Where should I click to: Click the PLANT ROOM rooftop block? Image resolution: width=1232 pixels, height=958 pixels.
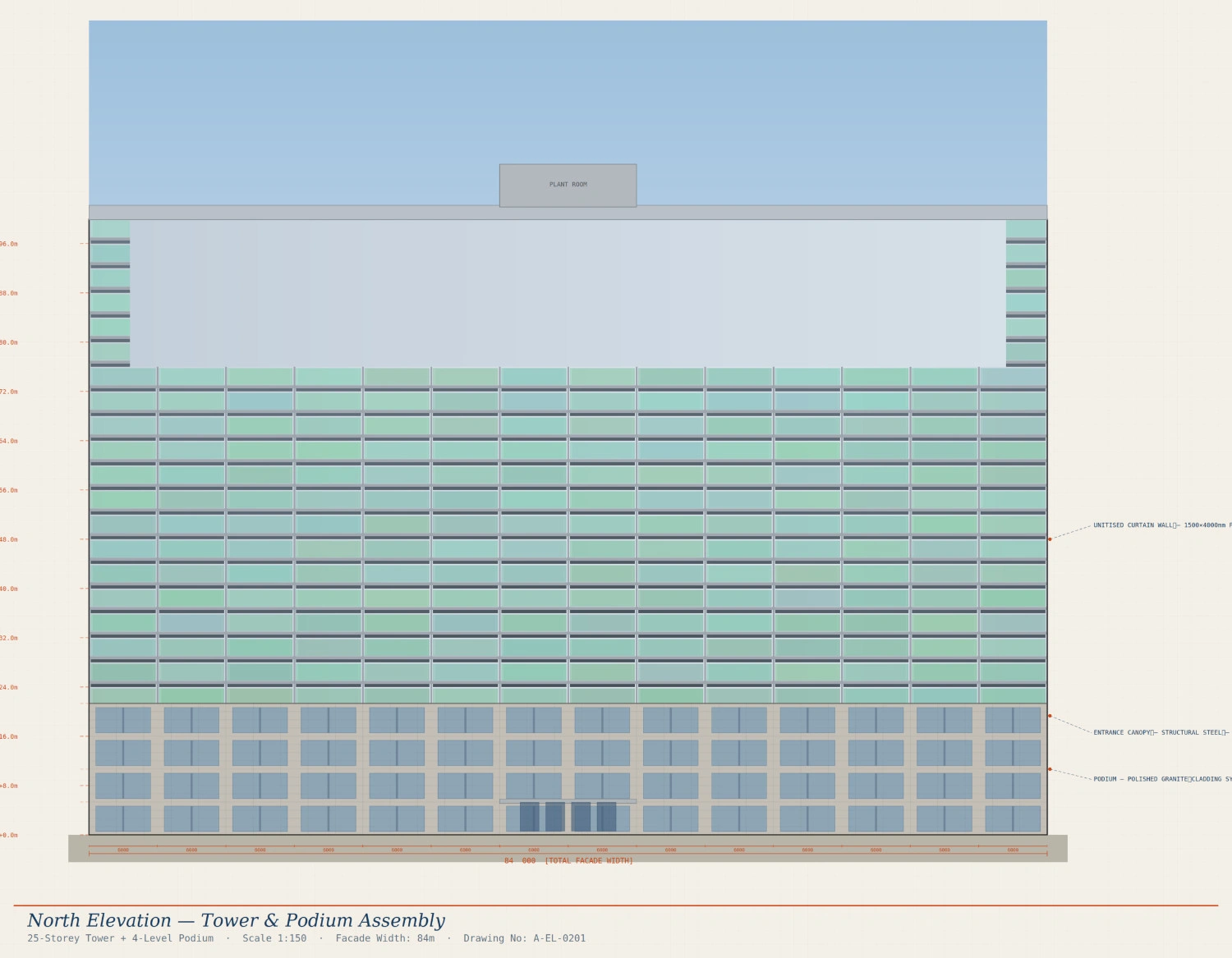567,185
